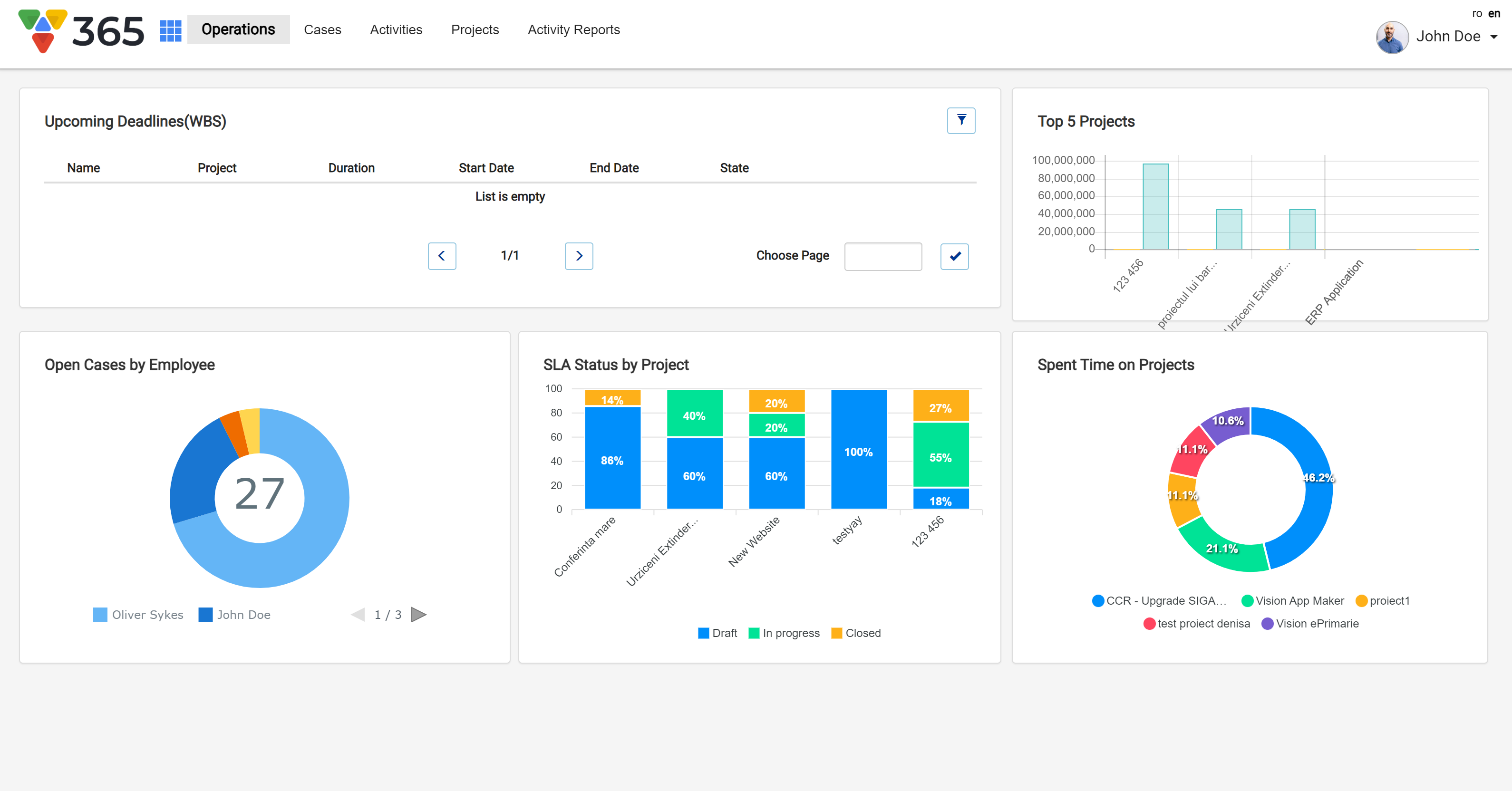The image size is (1512, 791).
Task: Confirm chosen page with checkmark button
Action: pos(954,256)
